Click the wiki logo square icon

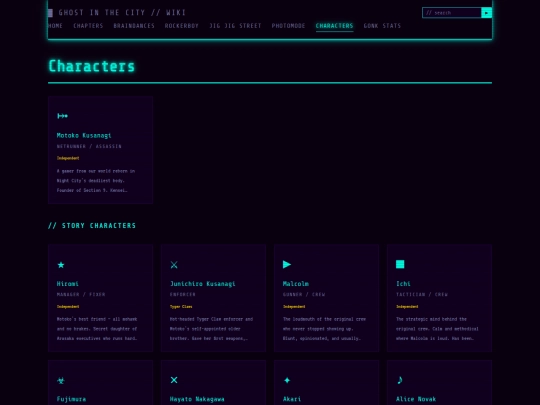coord(50,13)
